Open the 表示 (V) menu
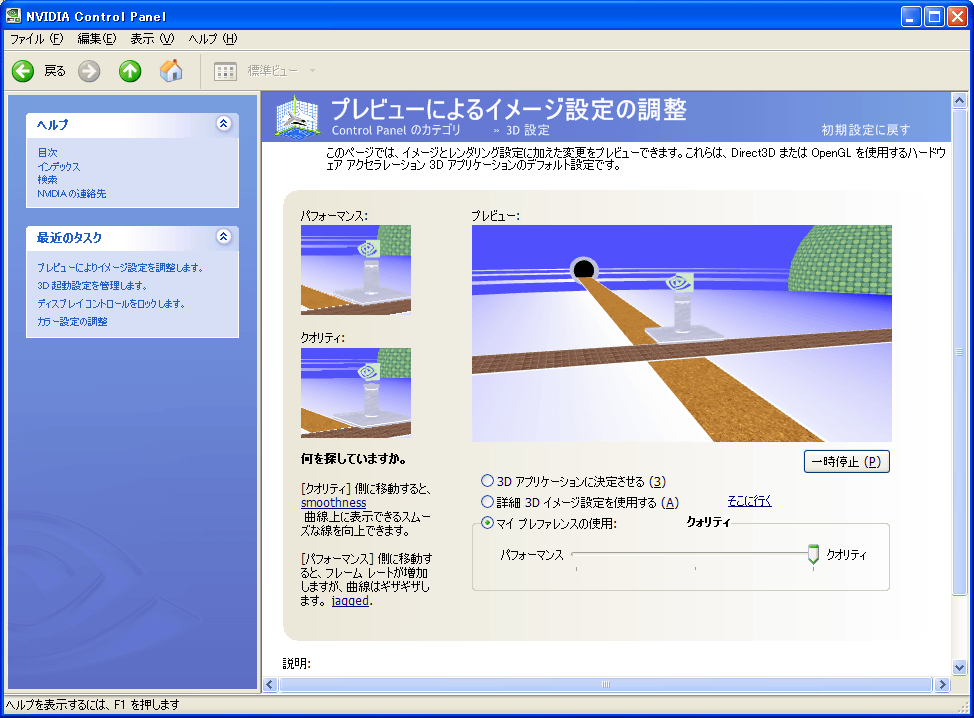 click(x=152, y=39)
